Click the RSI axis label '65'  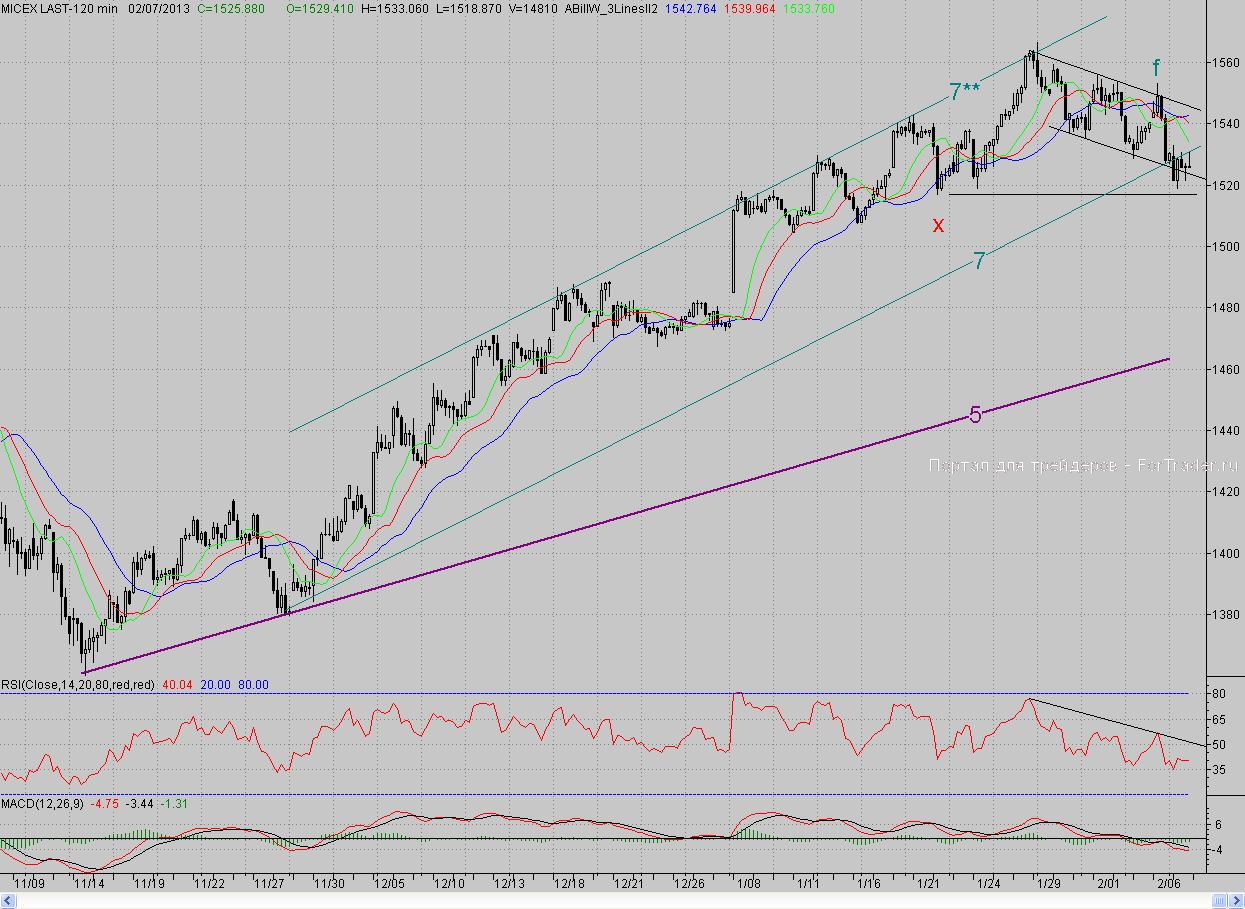click(x=1218, y=719)
